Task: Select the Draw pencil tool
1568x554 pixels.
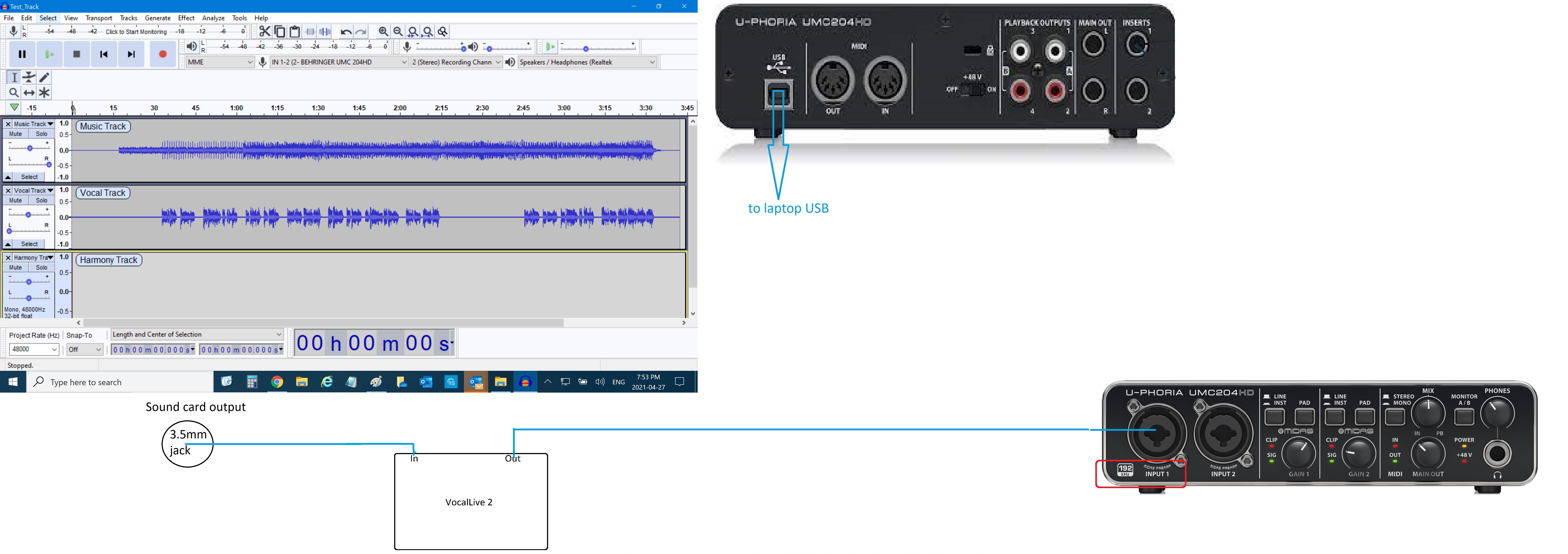Action: coord(44,77)
